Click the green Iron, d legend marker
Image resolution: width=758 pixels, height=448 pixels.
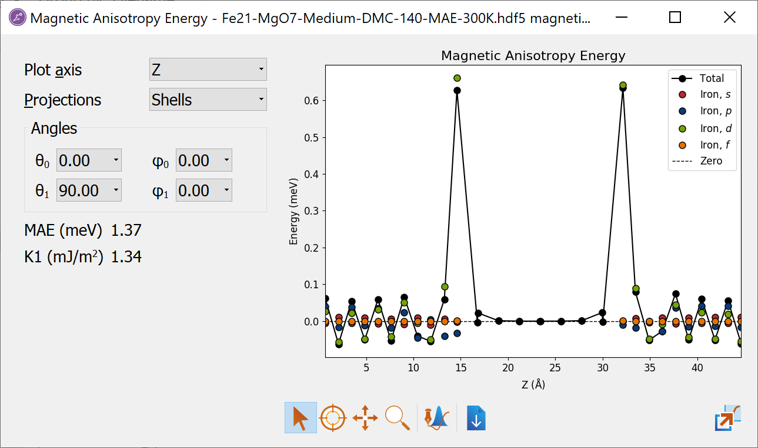tap(683, 129)
